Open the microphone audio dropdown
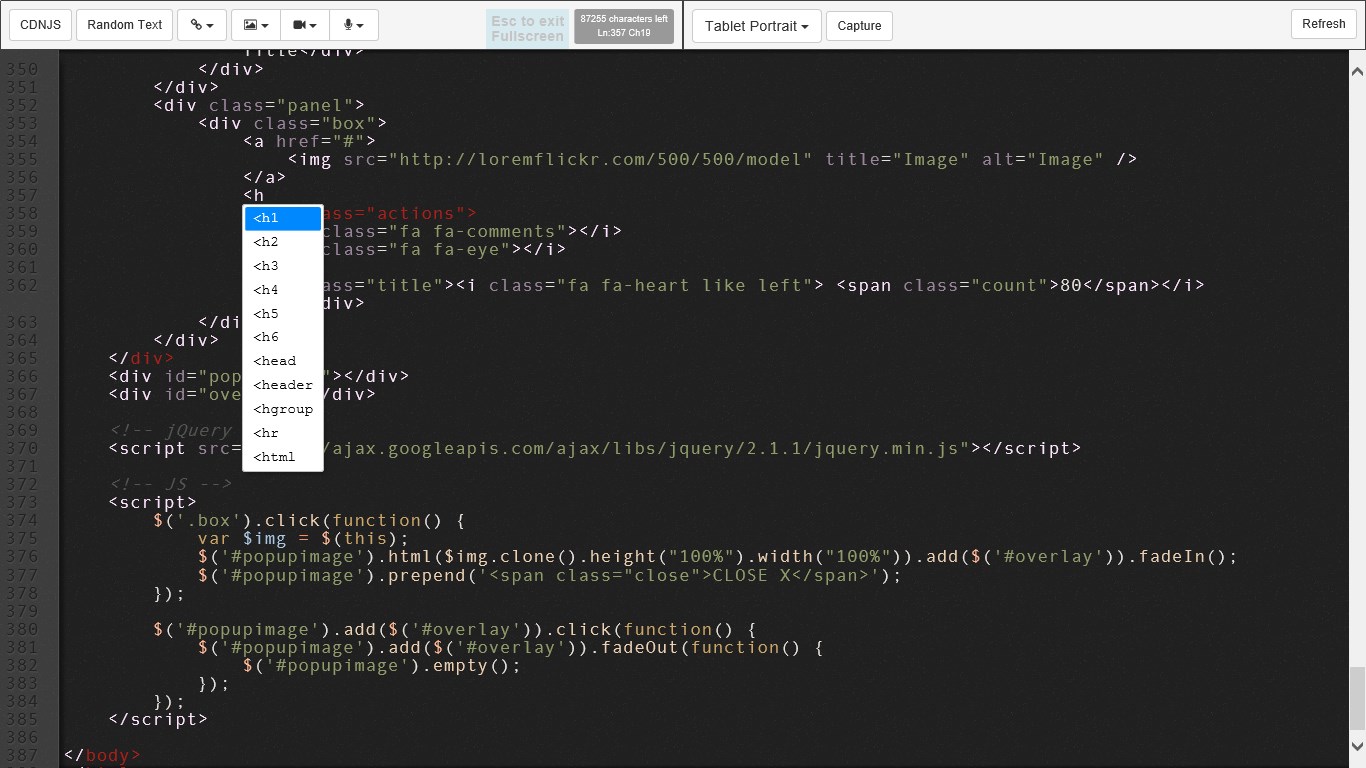This screenshot has height=768, width=1366. pyautogui.click(x=354, y=25)
